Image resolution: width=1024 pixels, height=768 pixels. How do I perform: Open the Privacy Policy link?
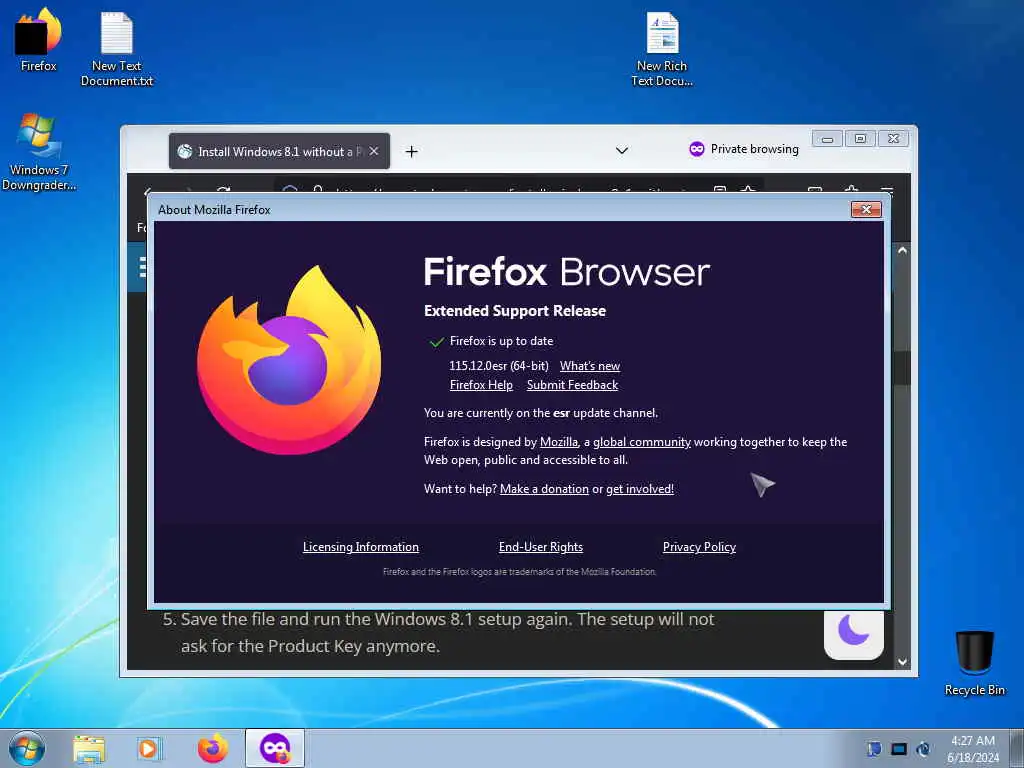coord(699,547)
